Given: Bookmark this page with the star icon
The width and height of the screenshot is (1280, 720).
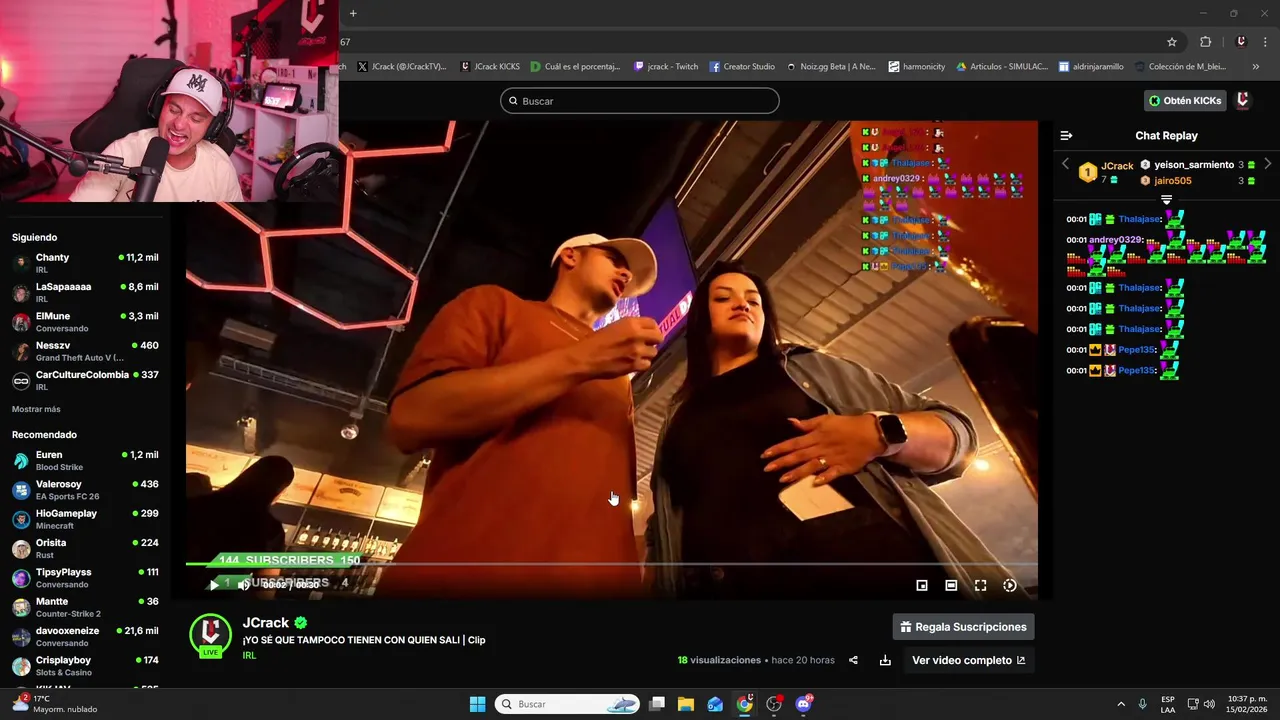Looking at the screenshot, I should (1172, 42).
